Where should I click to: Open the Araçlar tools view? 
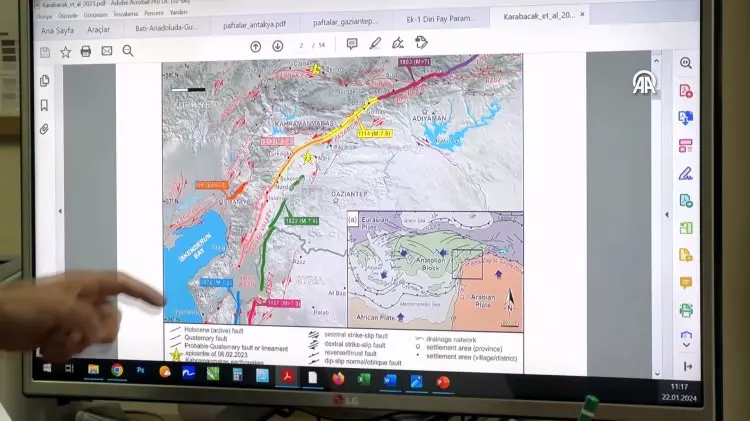[98, 30]
